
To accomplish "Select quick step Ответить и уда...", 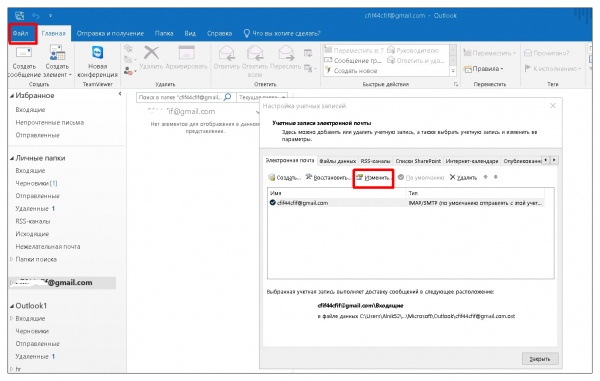I will pos(416,60).
